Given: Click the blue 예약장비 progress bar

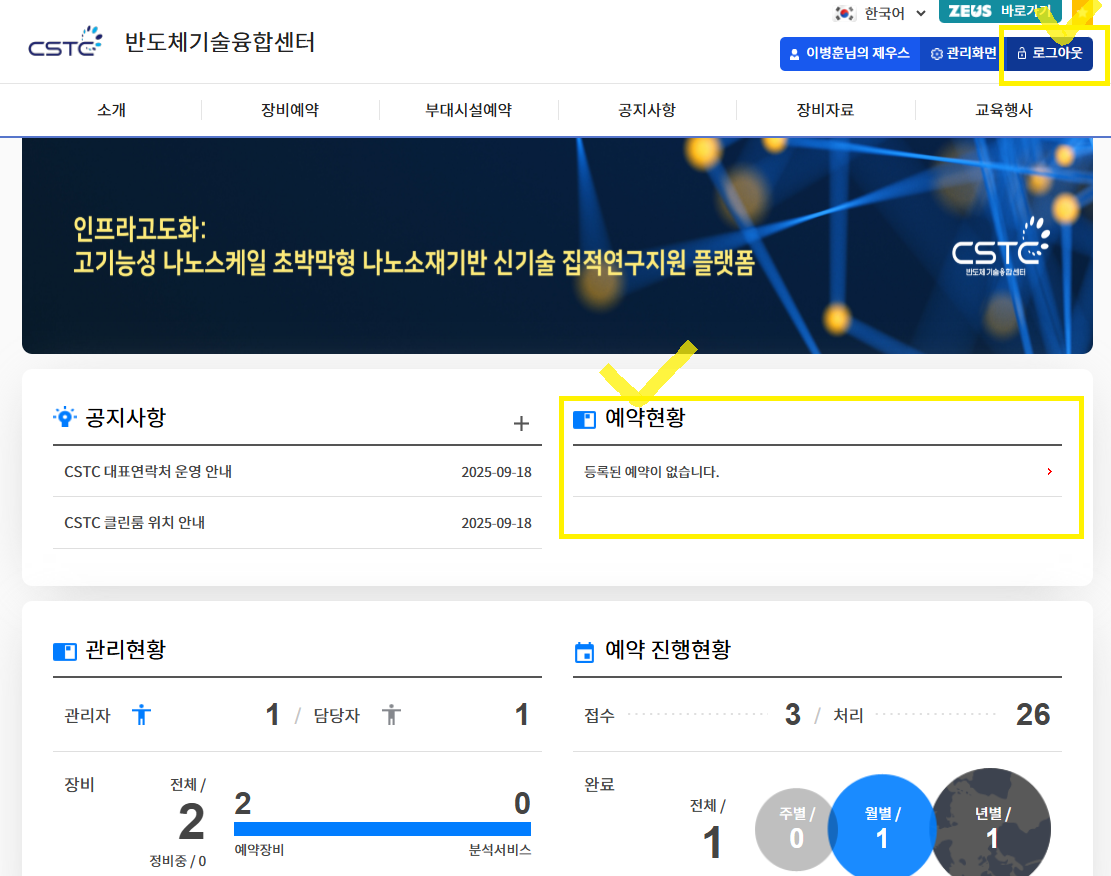Looking at the screenshot, I should coord(383,829).
